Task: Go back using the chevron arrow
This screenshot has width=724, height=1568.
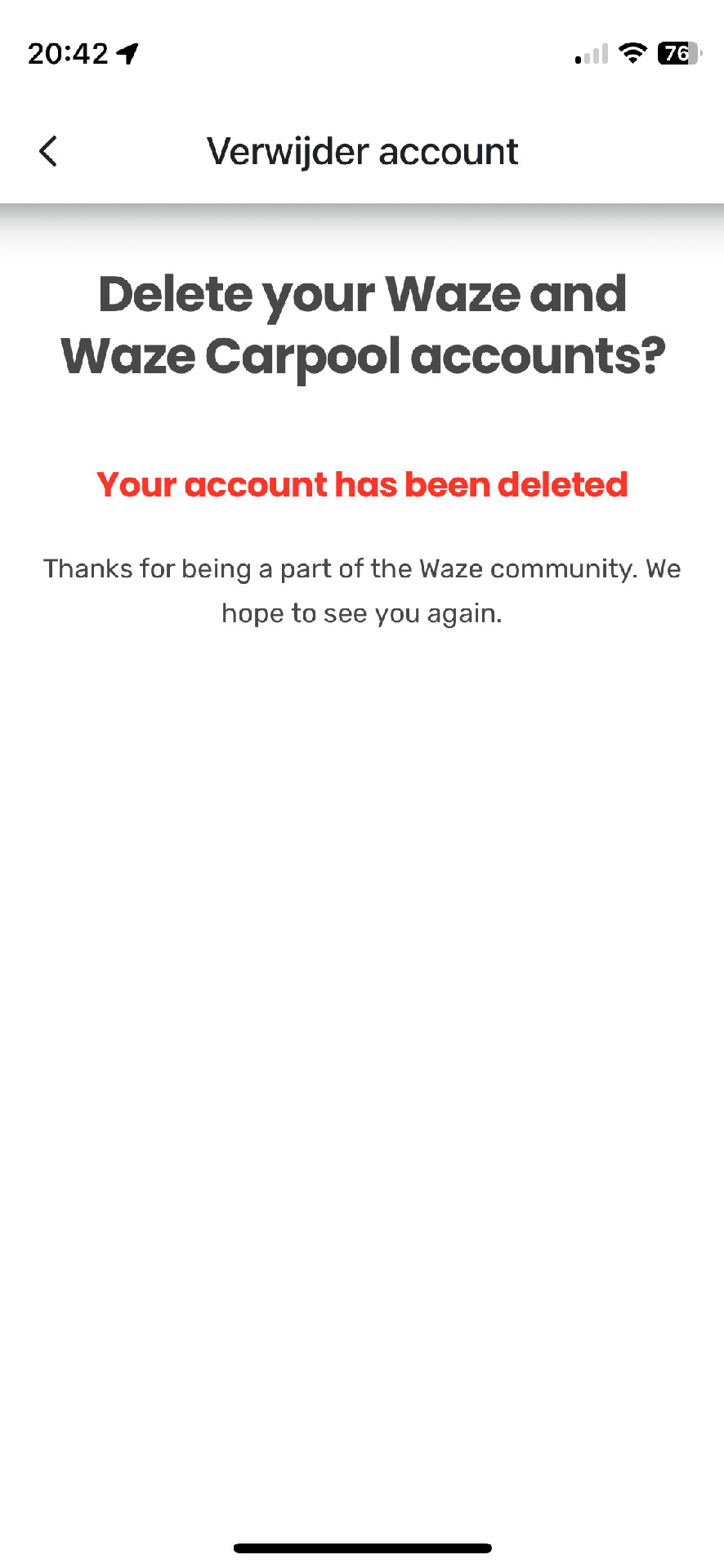Action: coord(48,151)
